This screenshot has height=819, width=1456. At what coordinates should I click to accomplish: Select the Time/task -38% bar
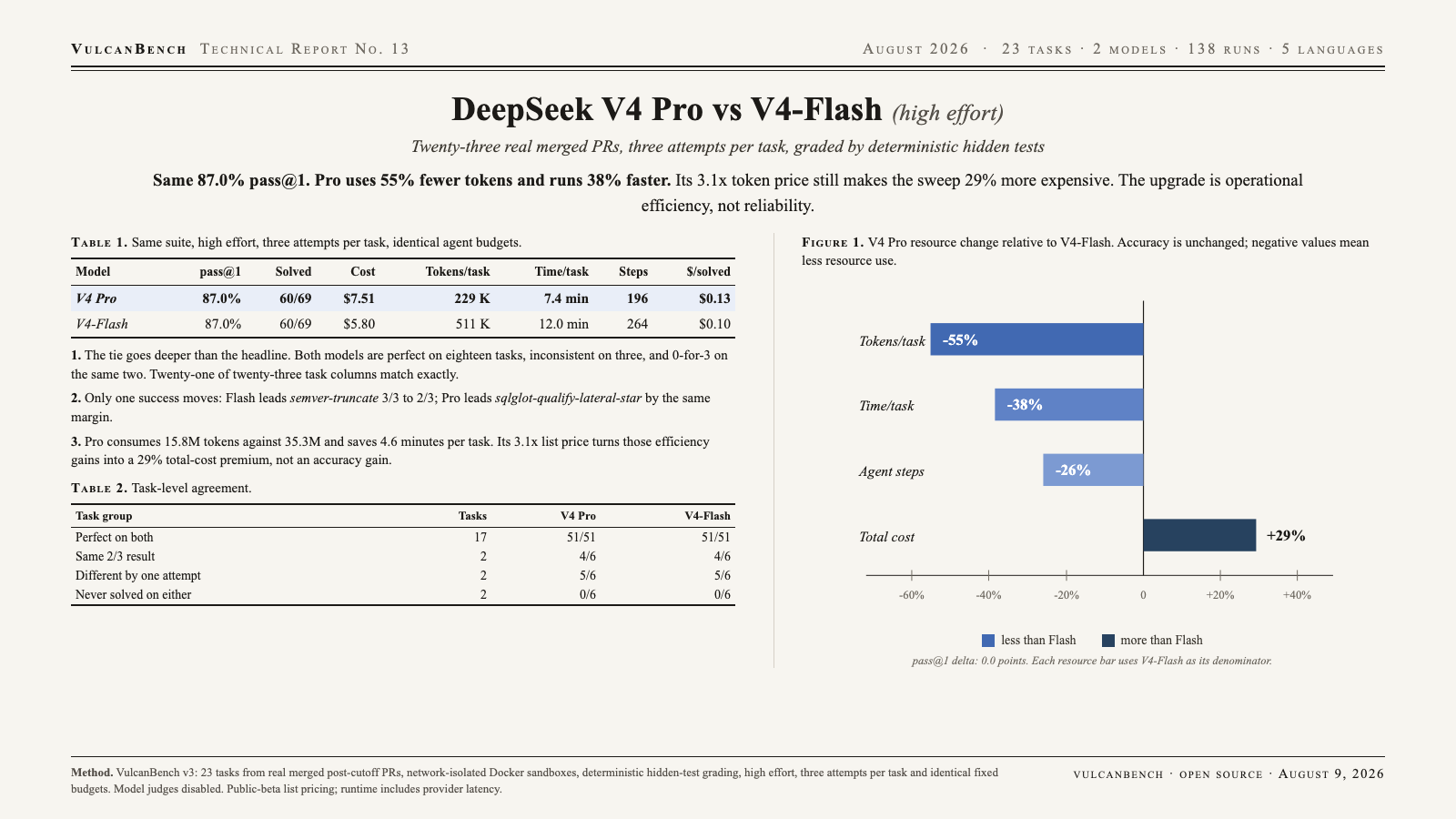pos(1068,405)
